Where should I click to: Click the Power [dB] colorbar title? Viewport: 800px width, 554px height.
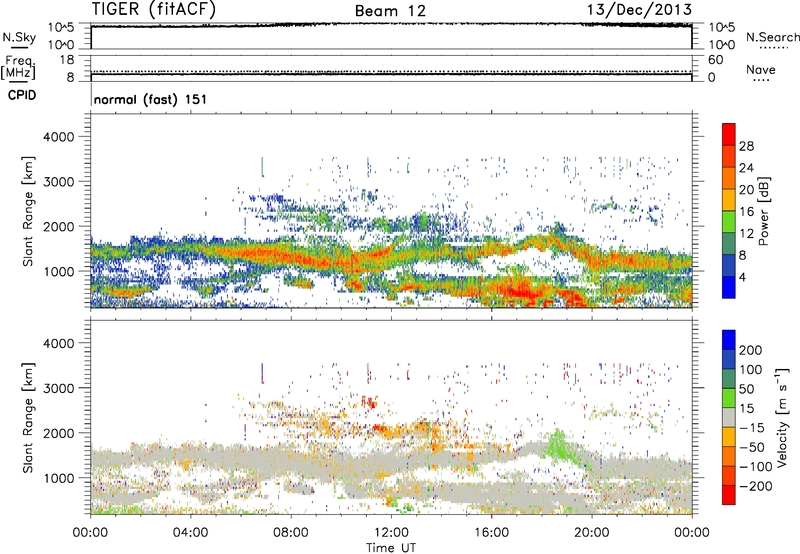pyautogui.click(x=763, y=211)
